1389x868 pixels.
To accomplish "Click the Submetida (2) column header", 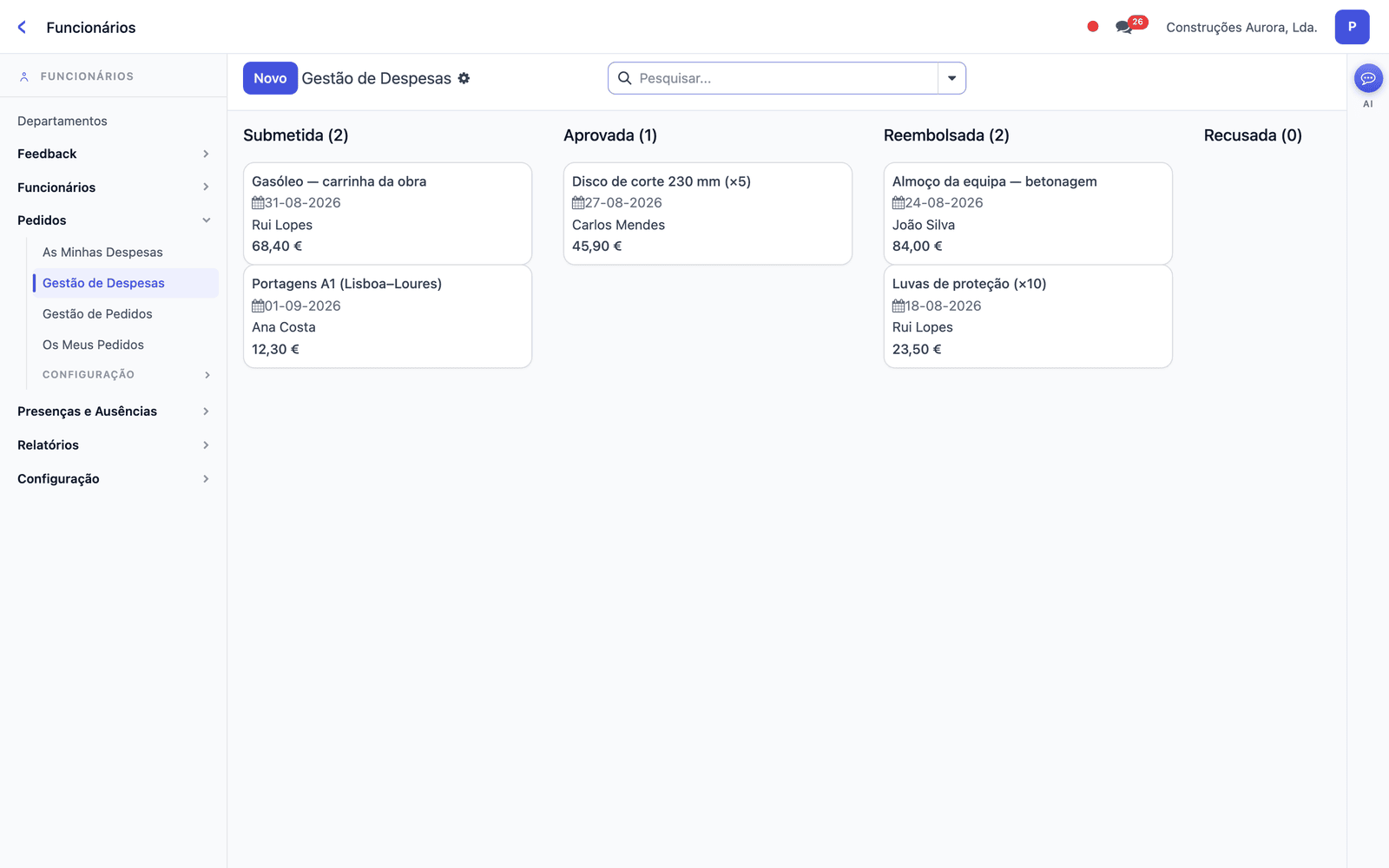I will coord(296,135).
